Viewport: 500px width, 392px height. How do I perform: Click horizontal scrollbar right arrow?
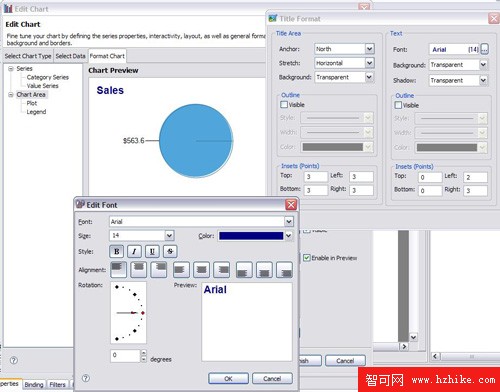pos(404,346)
